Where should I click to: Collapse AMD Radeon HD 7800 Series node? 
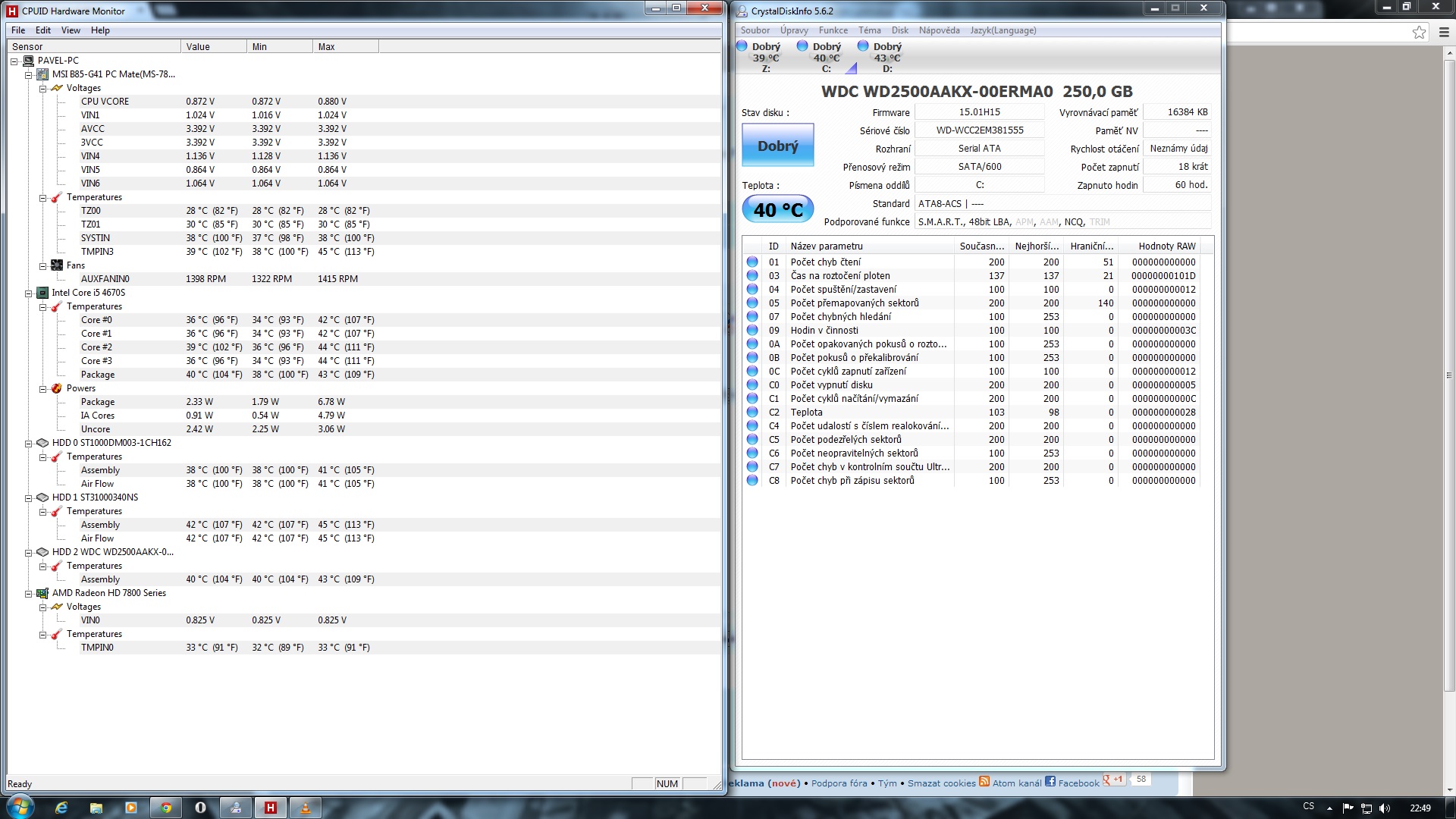tap(28, 593)
